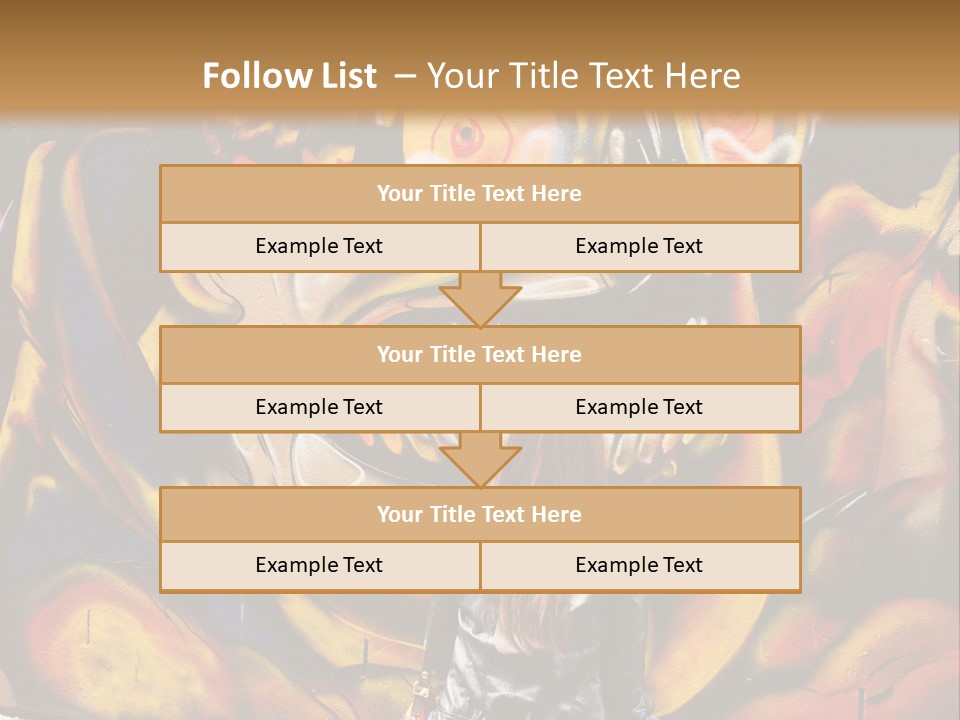Viewport: 960px width, 720px height.
Task: Click the bold "Follow List" heading text
Action: tap(289, 76)
